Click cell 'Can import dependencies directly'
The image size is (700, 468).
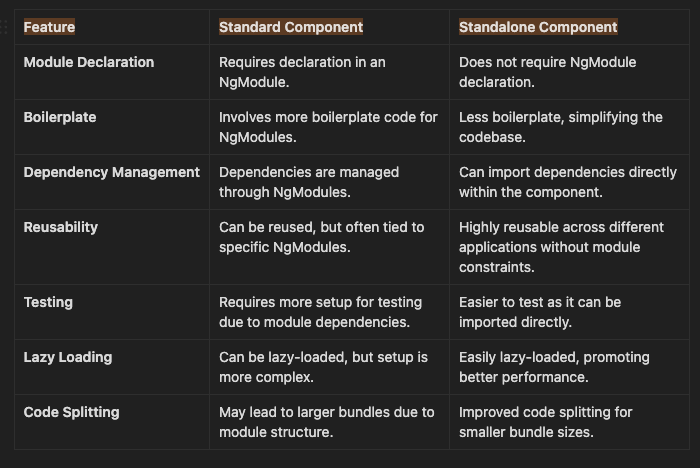point(569,182)
